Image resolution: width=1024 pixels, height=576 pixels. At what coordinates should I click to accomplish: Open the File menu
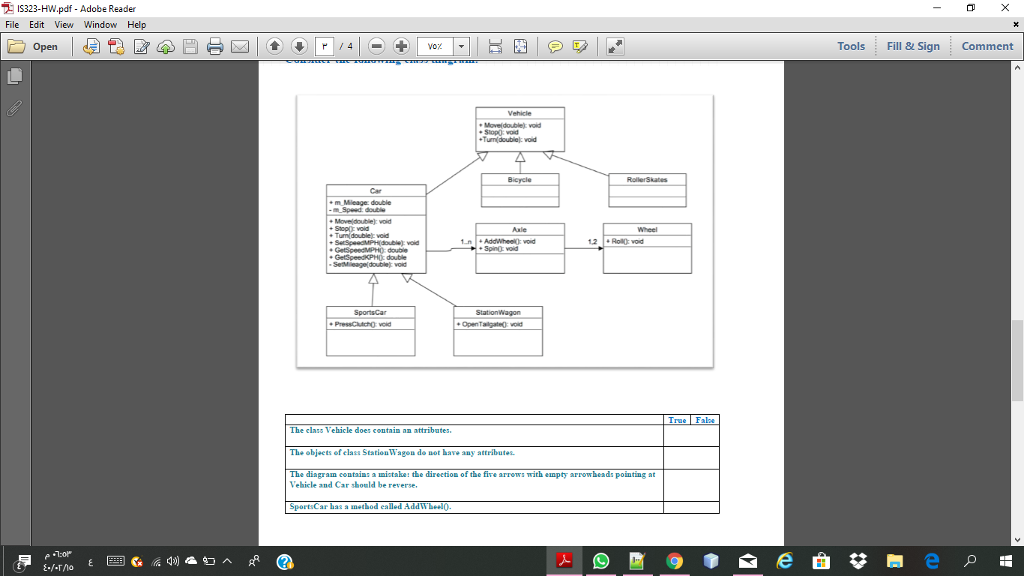click(10, 26)
